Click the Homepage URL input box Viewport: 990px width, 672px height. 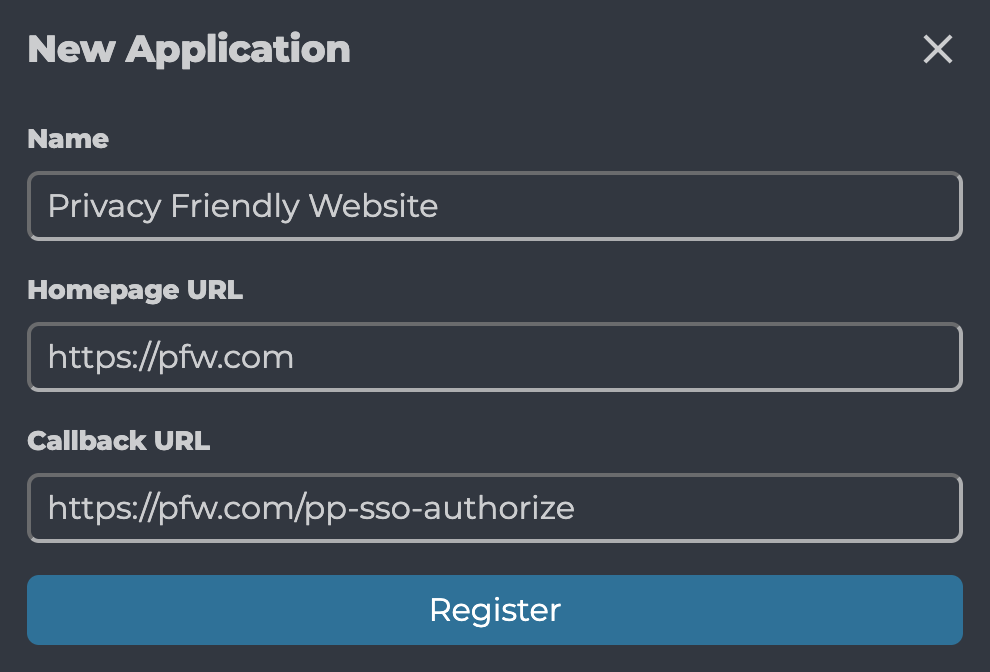[495, 357]
